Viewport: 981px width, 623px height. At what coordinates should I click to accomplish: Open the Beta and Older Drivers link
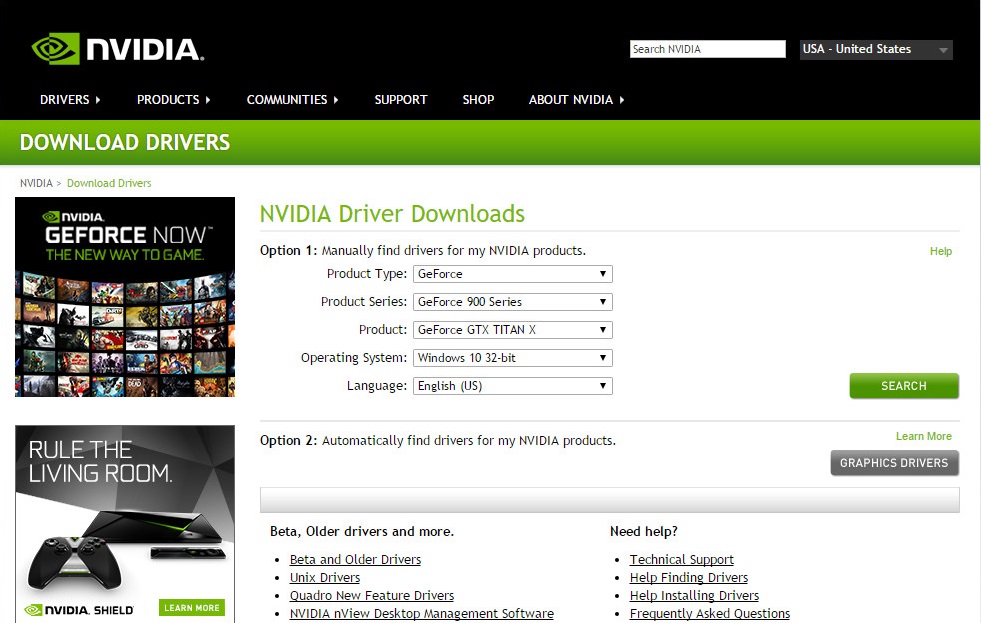[355, 559]
